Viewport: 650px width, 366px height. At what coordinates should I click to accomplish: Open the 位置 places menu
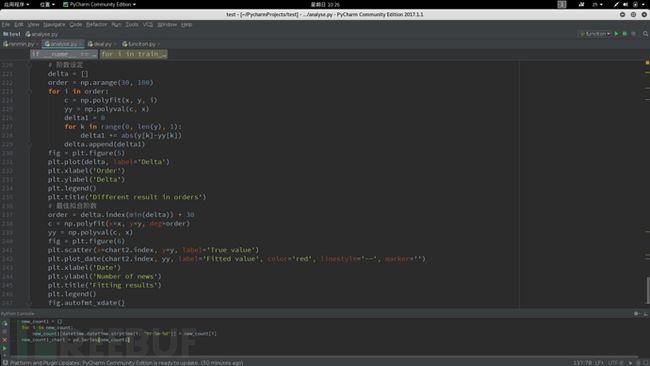(47, 4)
